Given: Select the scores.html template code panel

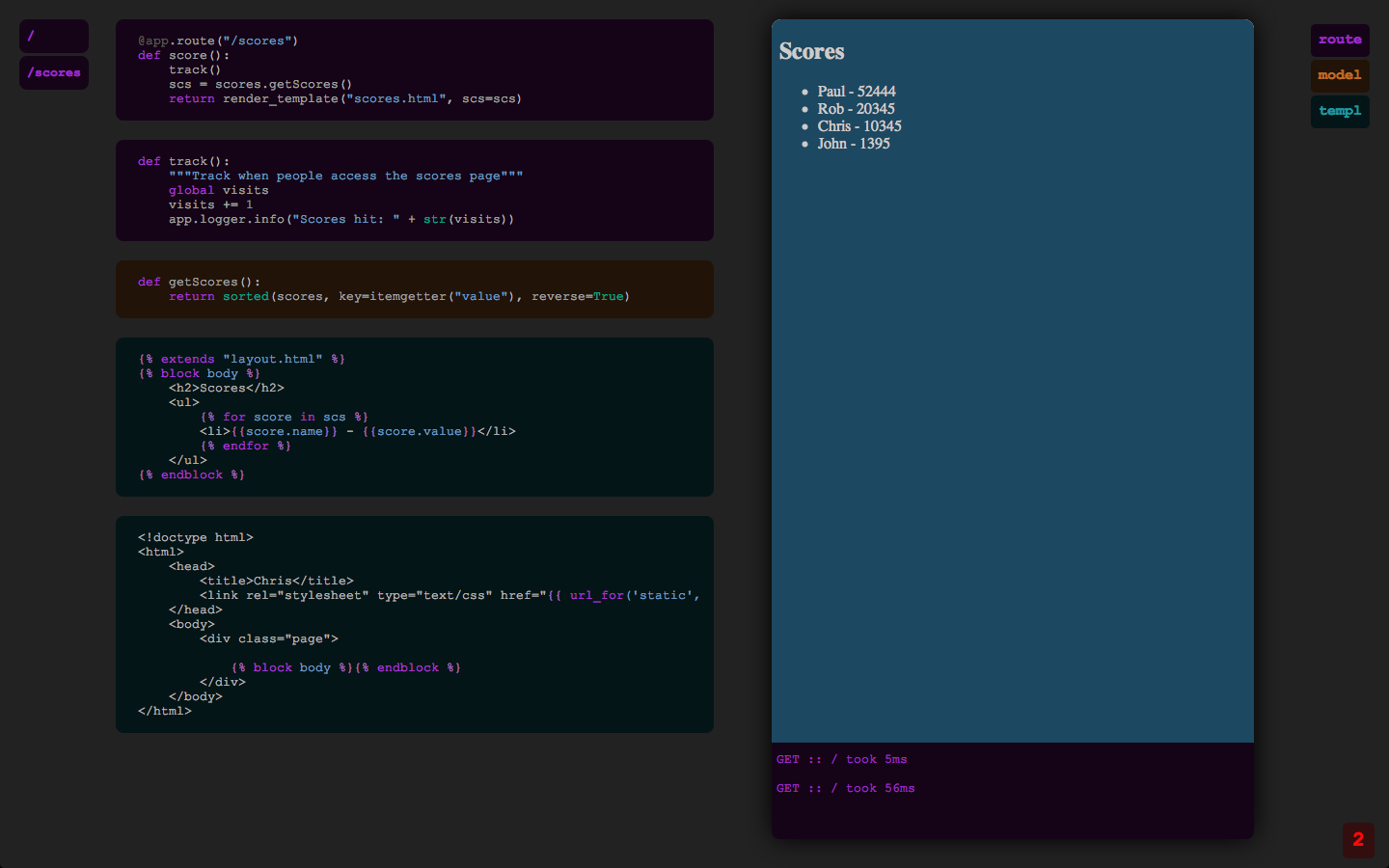Looking at the screenshot, I should point(415,417).
